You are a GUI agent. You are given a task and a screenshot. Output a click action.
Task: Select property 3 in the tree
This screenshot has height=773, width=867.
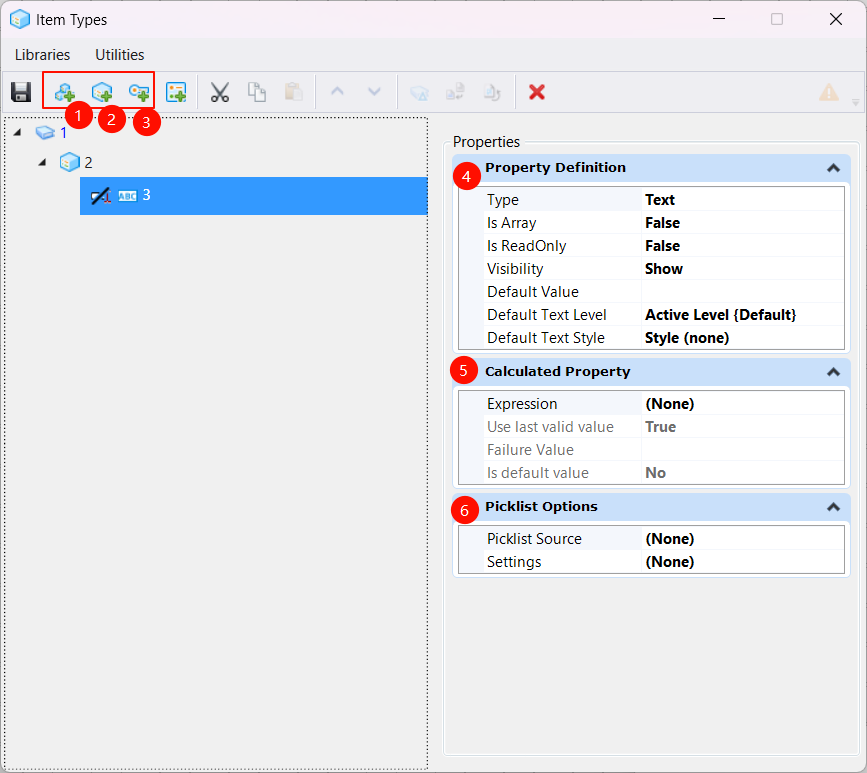146,195
